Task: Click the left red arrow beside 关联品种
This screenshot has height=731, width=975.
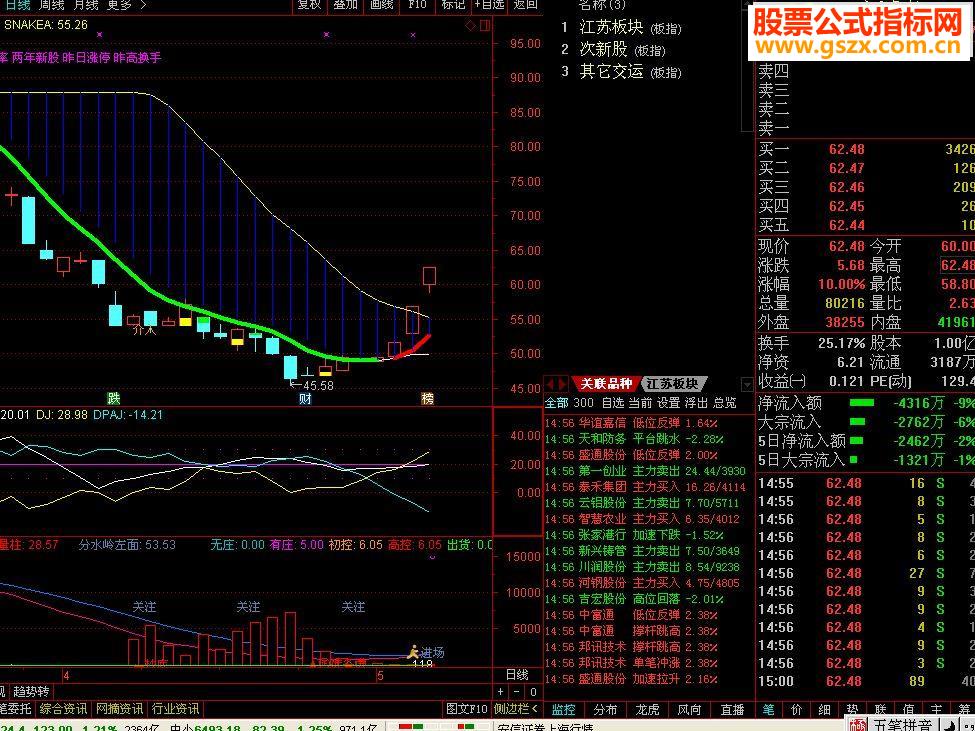Action: [x=551, y=384]
